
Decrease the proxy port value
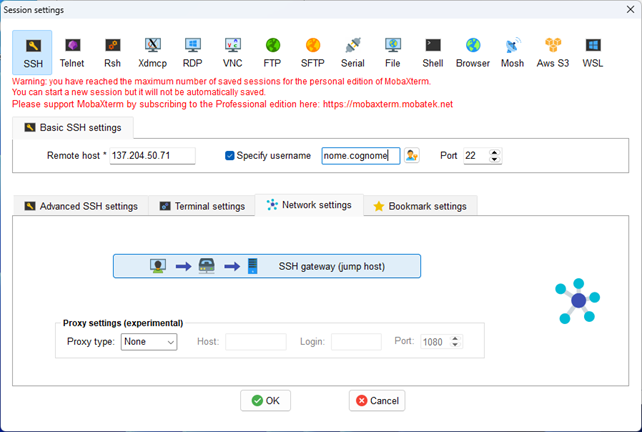coord(455,345)
